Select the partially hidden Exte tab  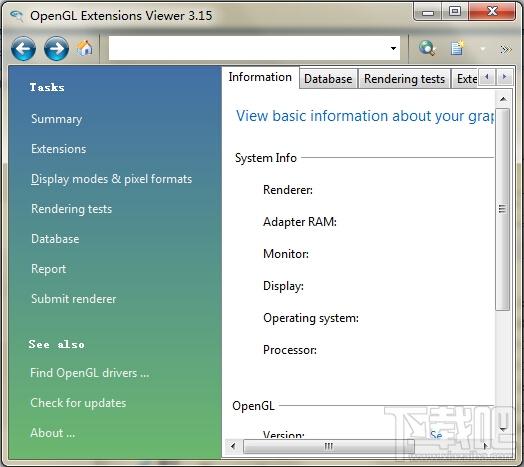(466, 79)
